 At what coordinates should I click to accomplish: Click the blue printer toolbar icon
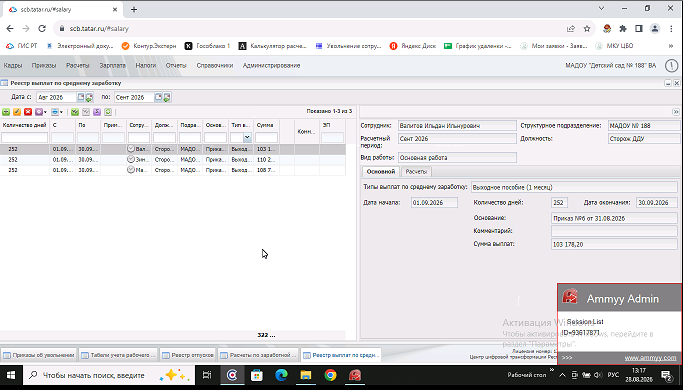click(x=55, y=112)
